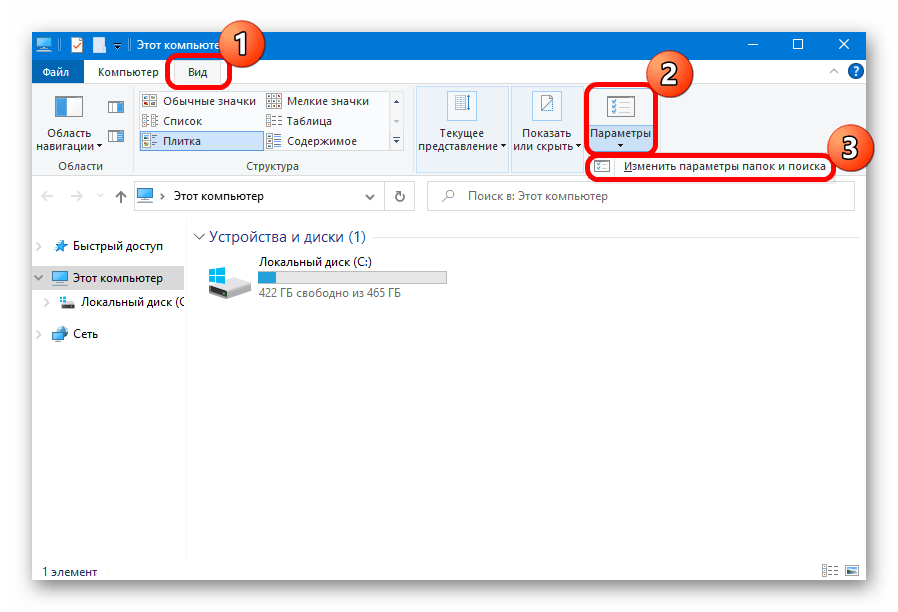Click the C: drive capacity bar
This screenshot has height=612, width=898.
352,278
